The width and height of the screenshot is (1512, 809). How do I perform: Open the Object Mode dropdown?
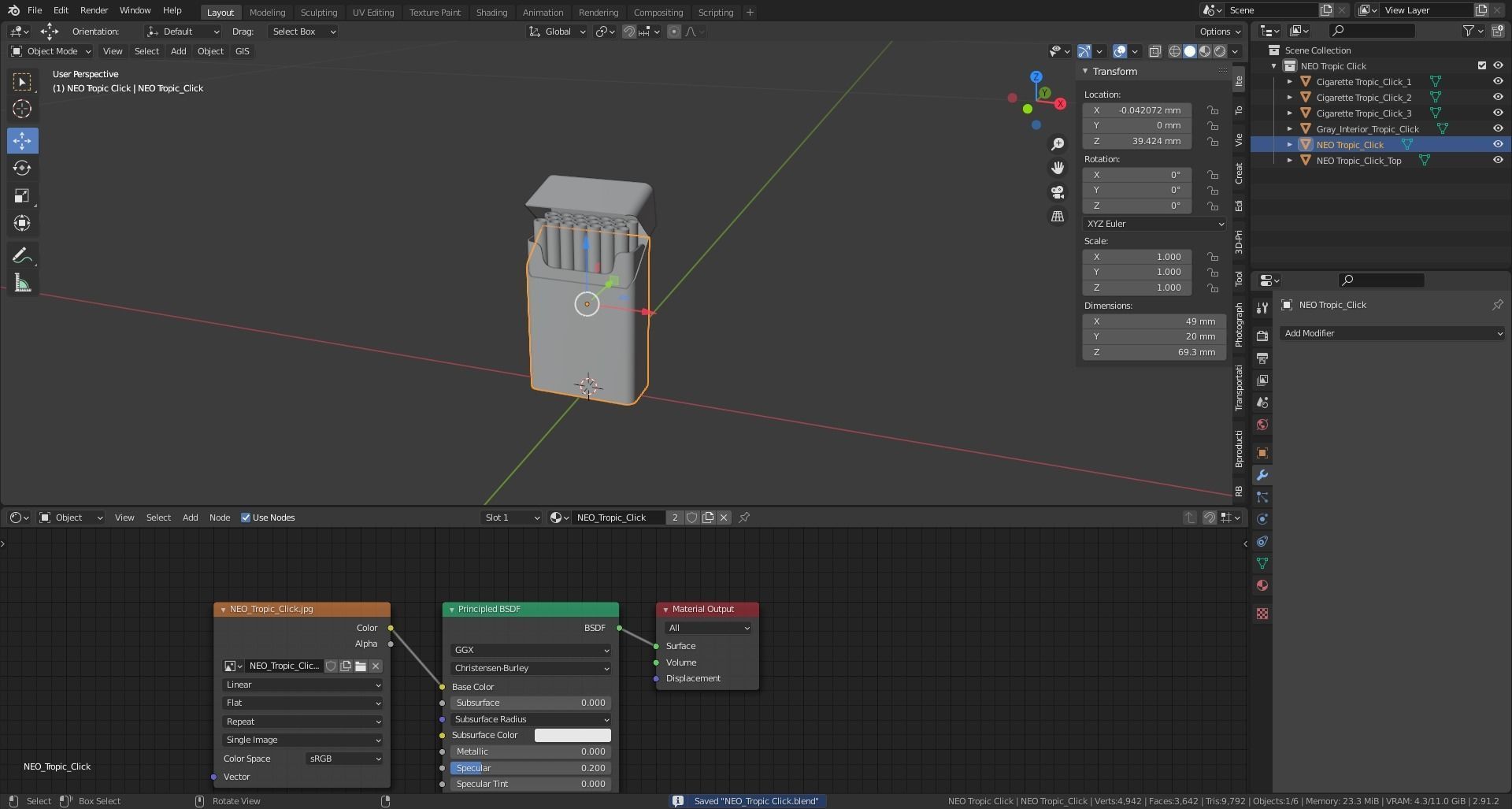[x=51, y=51]
